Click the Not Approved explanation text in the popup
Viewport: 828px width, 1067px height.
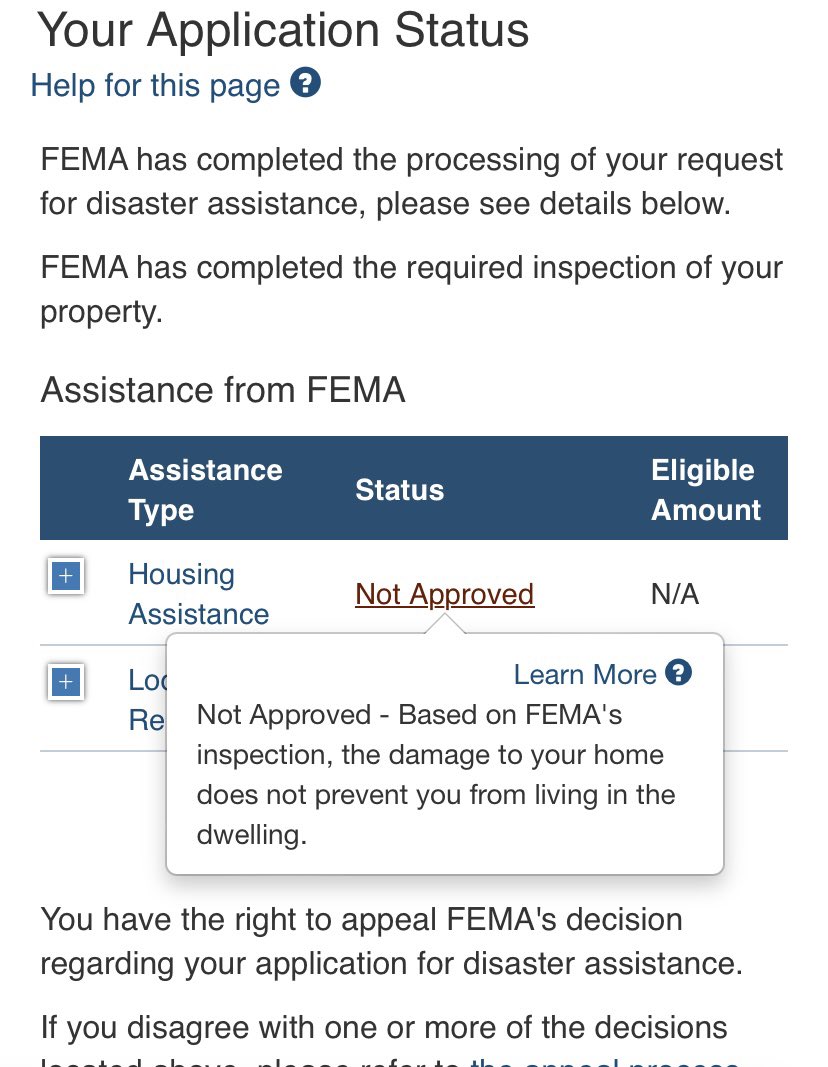(x=435, y=774)
